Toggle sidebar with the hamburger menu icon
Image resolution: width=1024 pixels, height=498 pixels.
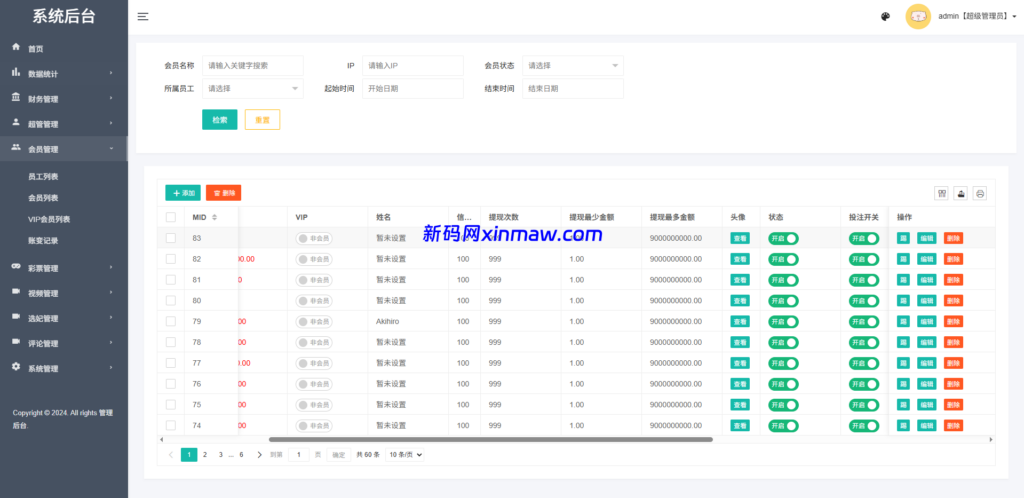143,17
